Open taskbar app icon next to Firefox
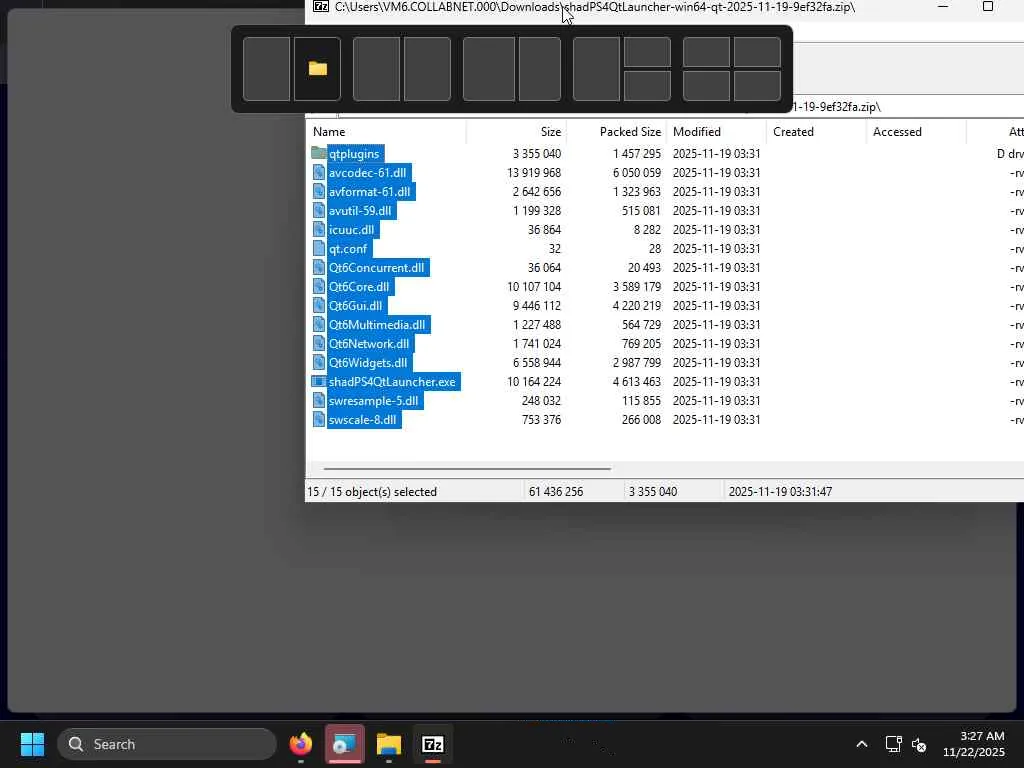Viewport: 1024px width, 768px height. [x=345, y=744]
